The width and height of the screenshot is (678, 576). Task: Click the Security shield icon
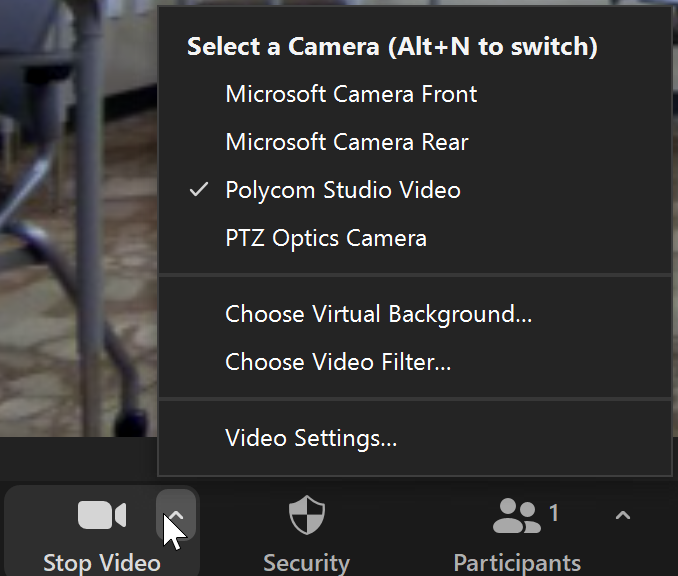(306, 516)
